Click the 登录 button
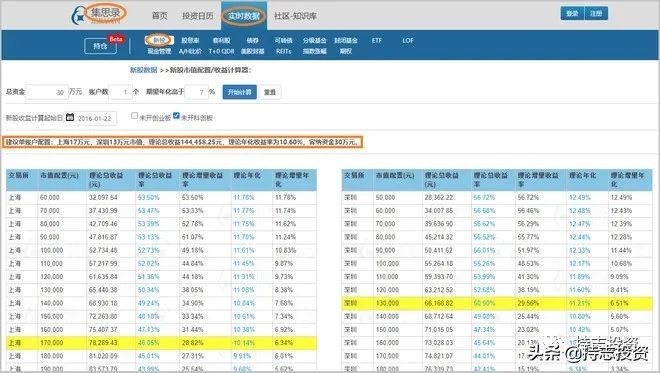 tap(572, 13)
